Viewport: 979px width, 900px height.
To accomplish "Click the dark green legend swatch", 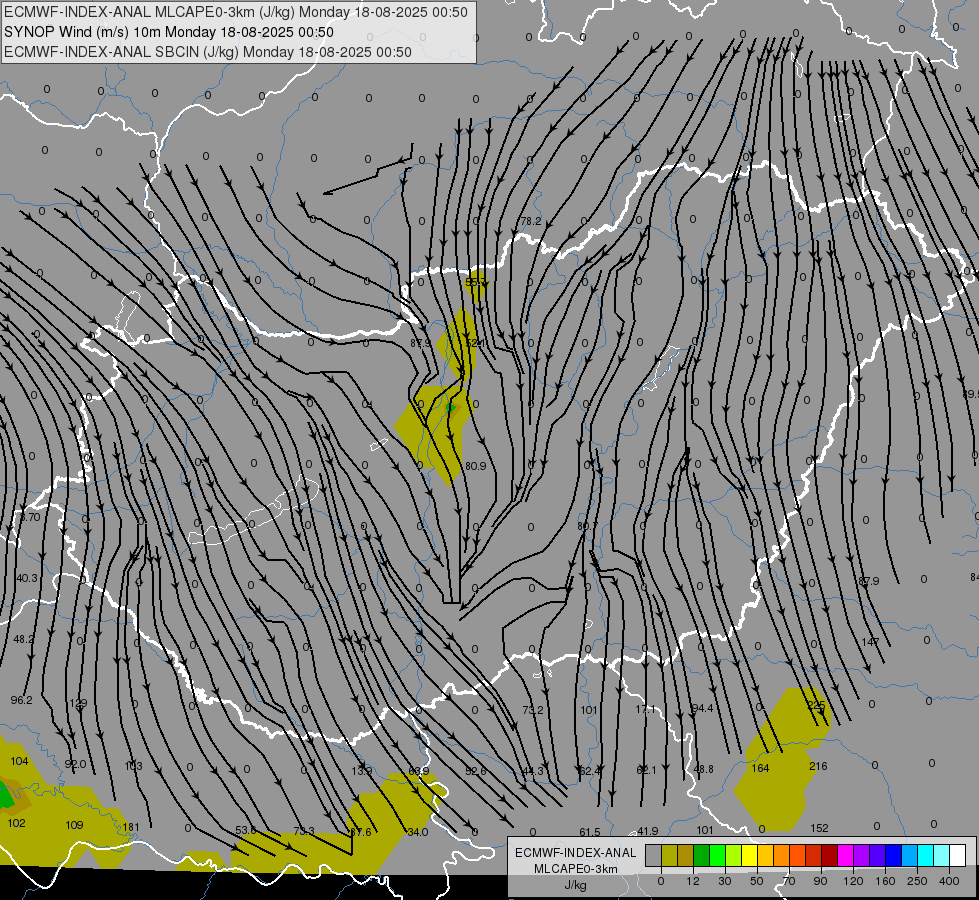I will click(701, 856).
